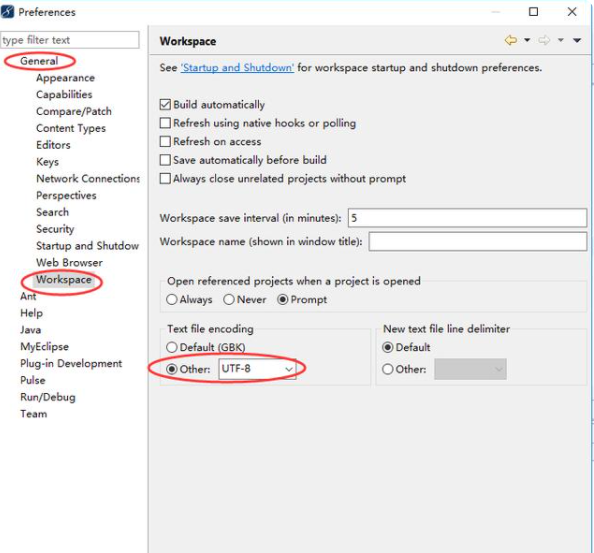Open the Java preferences category

(31, 330)
